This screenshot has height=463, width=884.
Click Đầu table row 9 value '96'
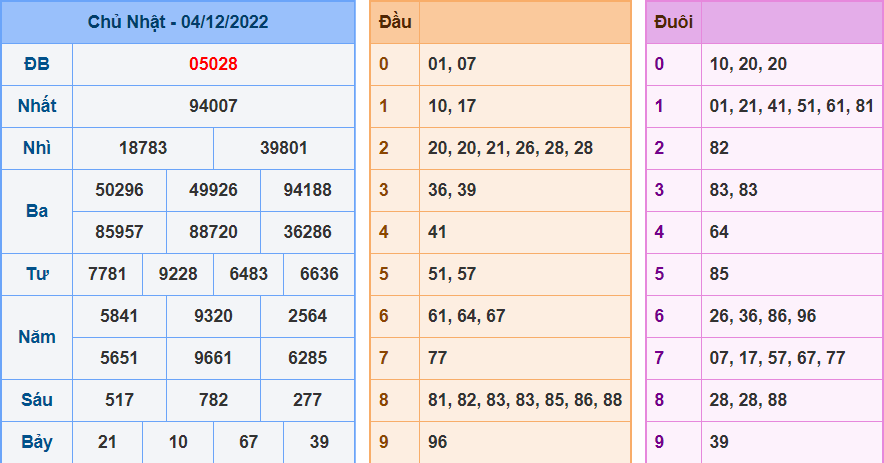pos(437,442)
